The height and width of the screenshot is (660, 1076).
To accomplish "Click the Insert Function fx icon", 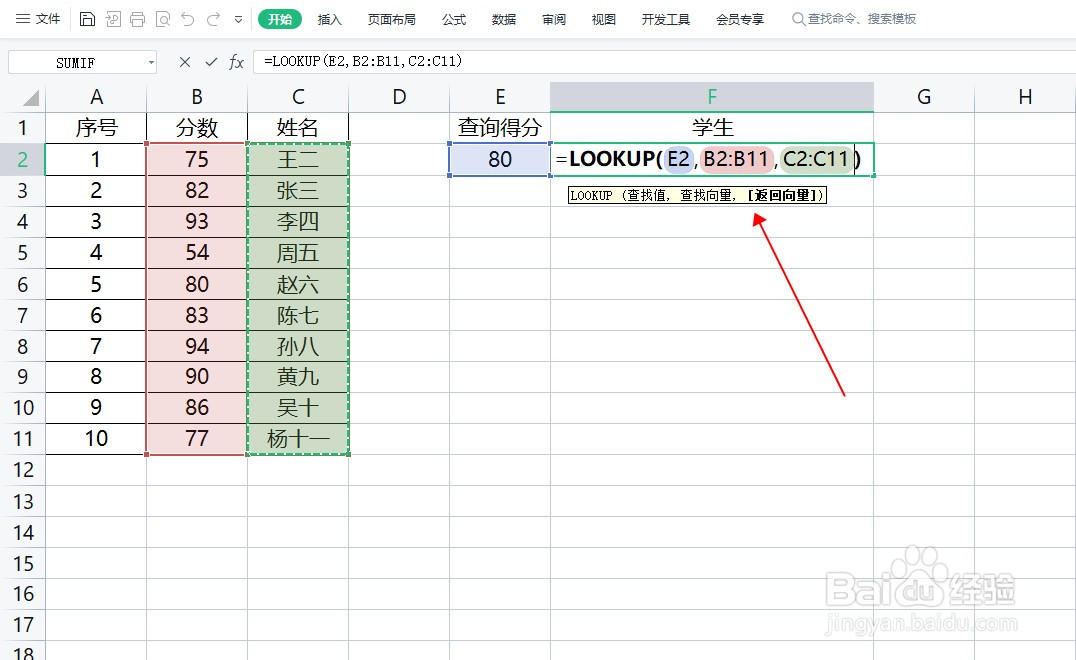I will pos(237,62).
